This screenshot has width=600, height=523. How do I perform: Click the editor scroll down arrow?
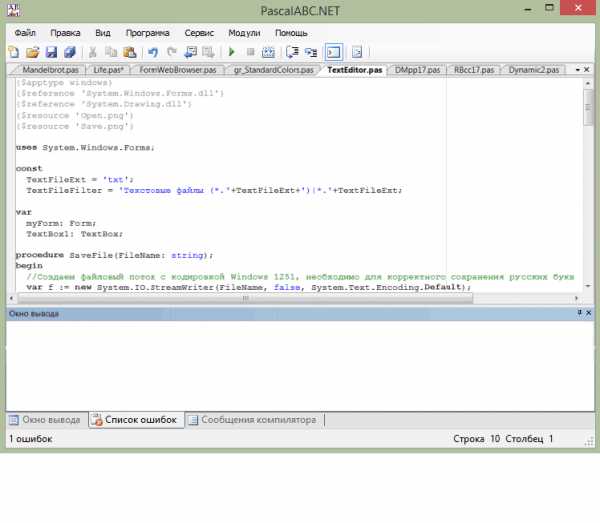[x=588, y=286]
